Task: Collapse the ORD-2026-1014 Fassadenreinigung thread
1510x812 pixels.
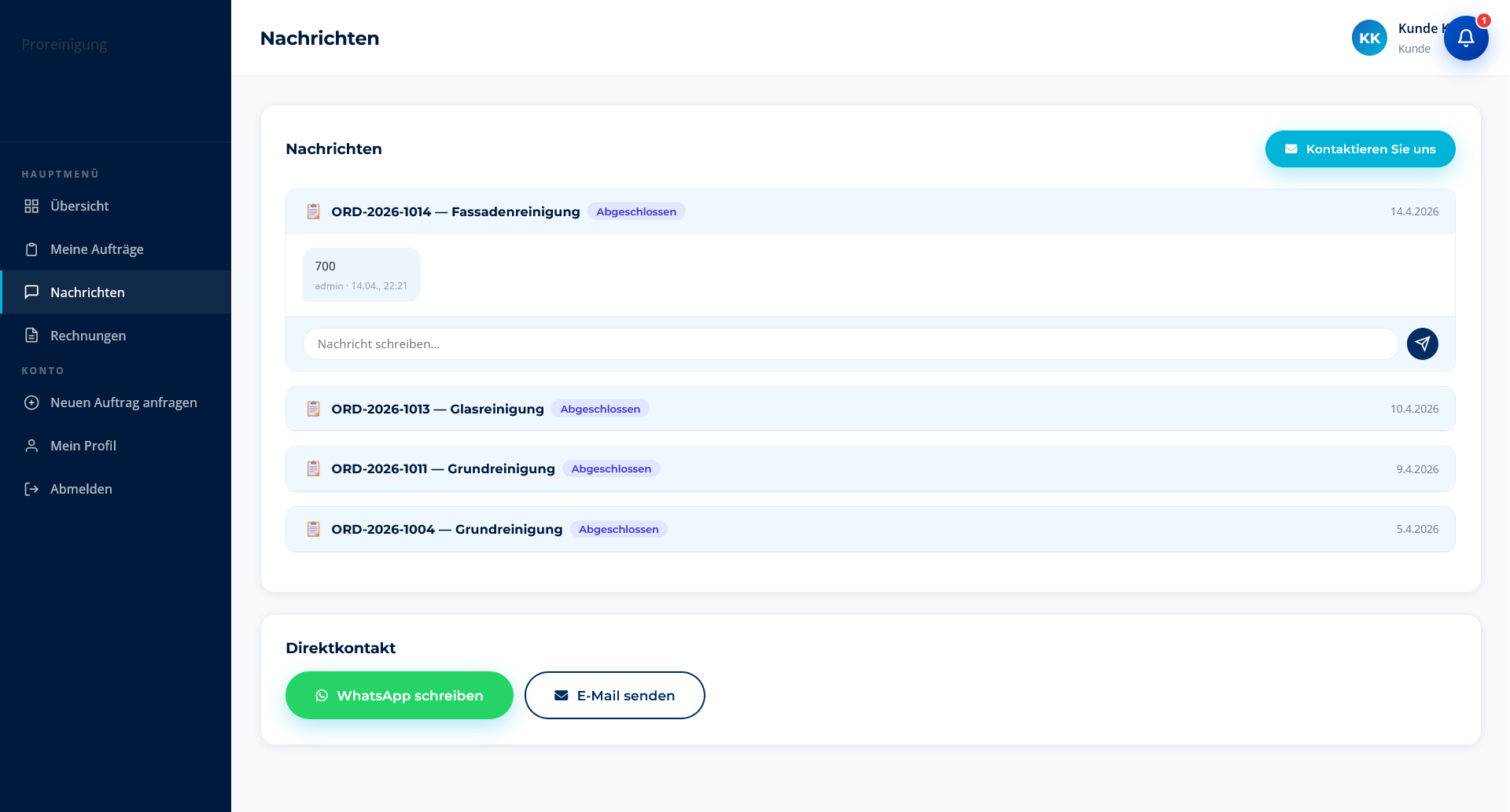Action: [x=870, y=211]
